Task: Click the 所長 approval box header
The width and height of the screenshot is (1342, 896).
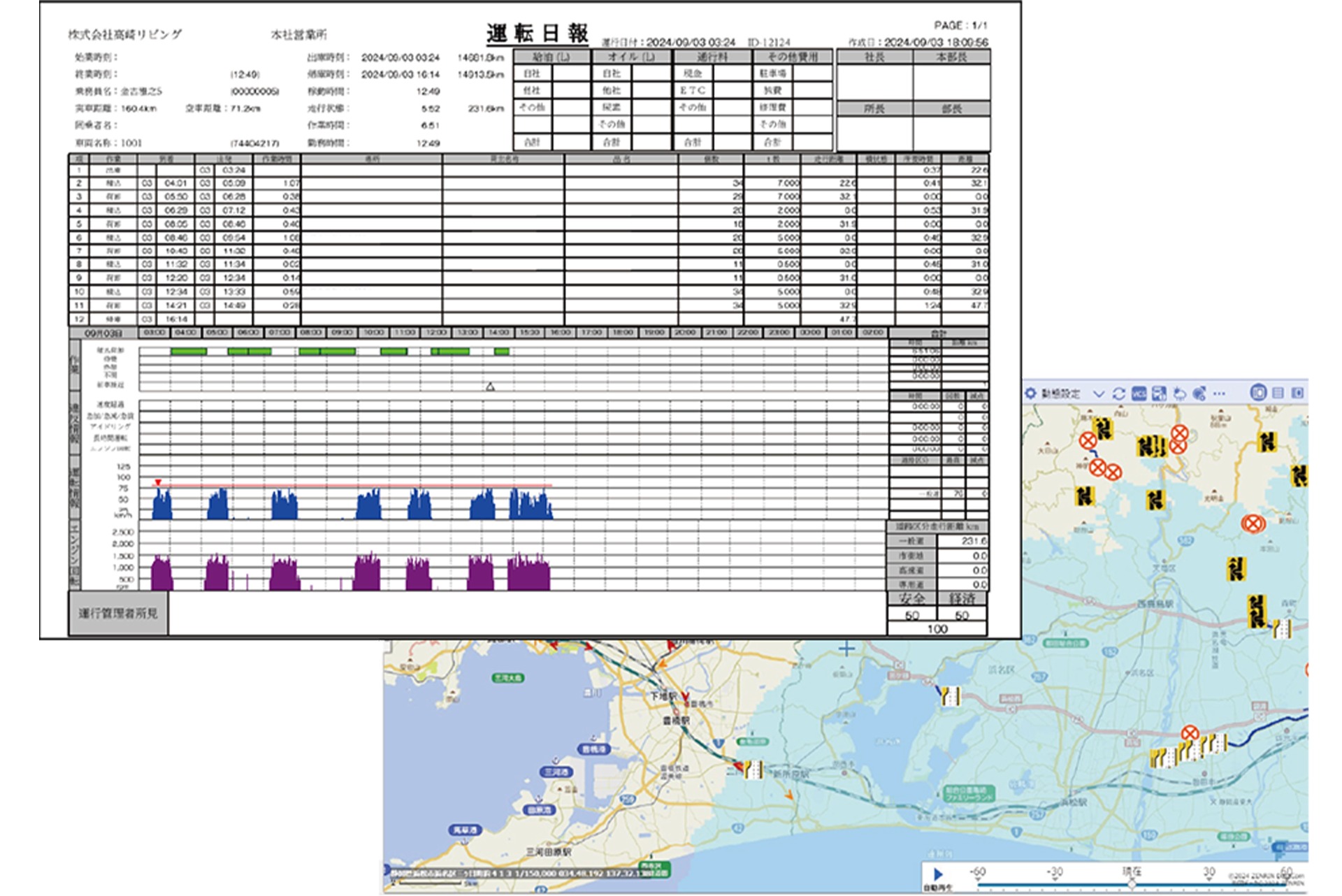Action: pyautogui.click(x=875, y=108)
